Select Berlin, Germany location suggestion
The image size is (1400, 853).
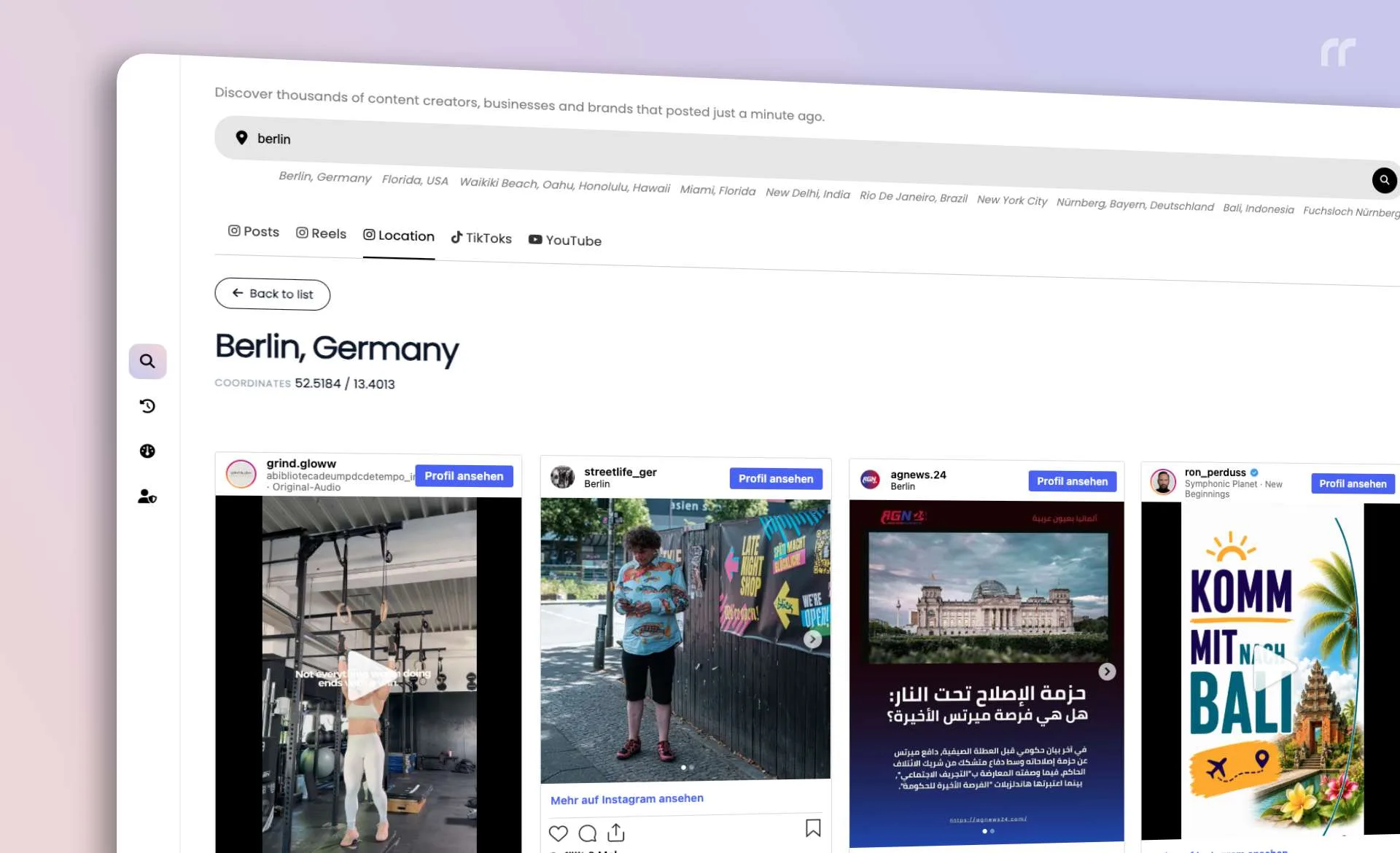pyautogui.click(x=325, y=177)
